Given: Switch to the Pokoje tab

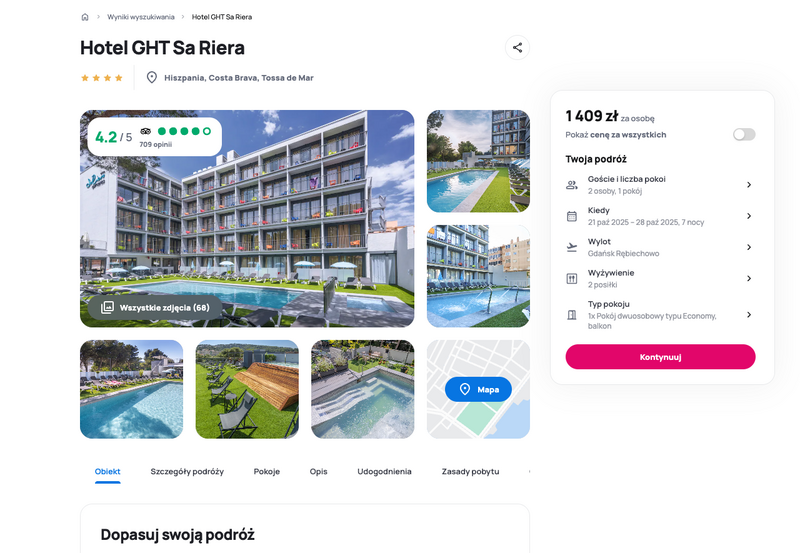Looking at the screenshot, I should coord(267,471).
